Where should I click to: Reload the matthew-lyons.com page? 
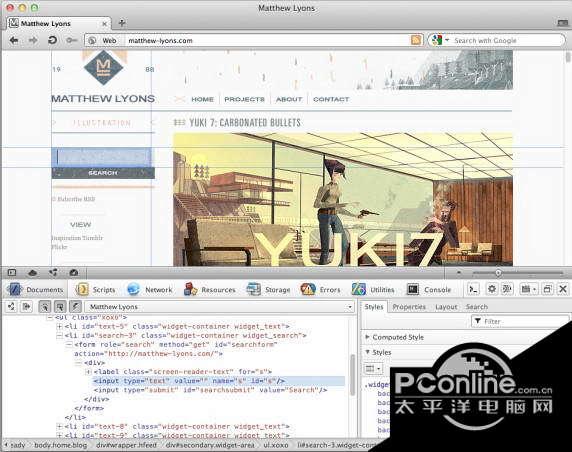tap(52, 40)
